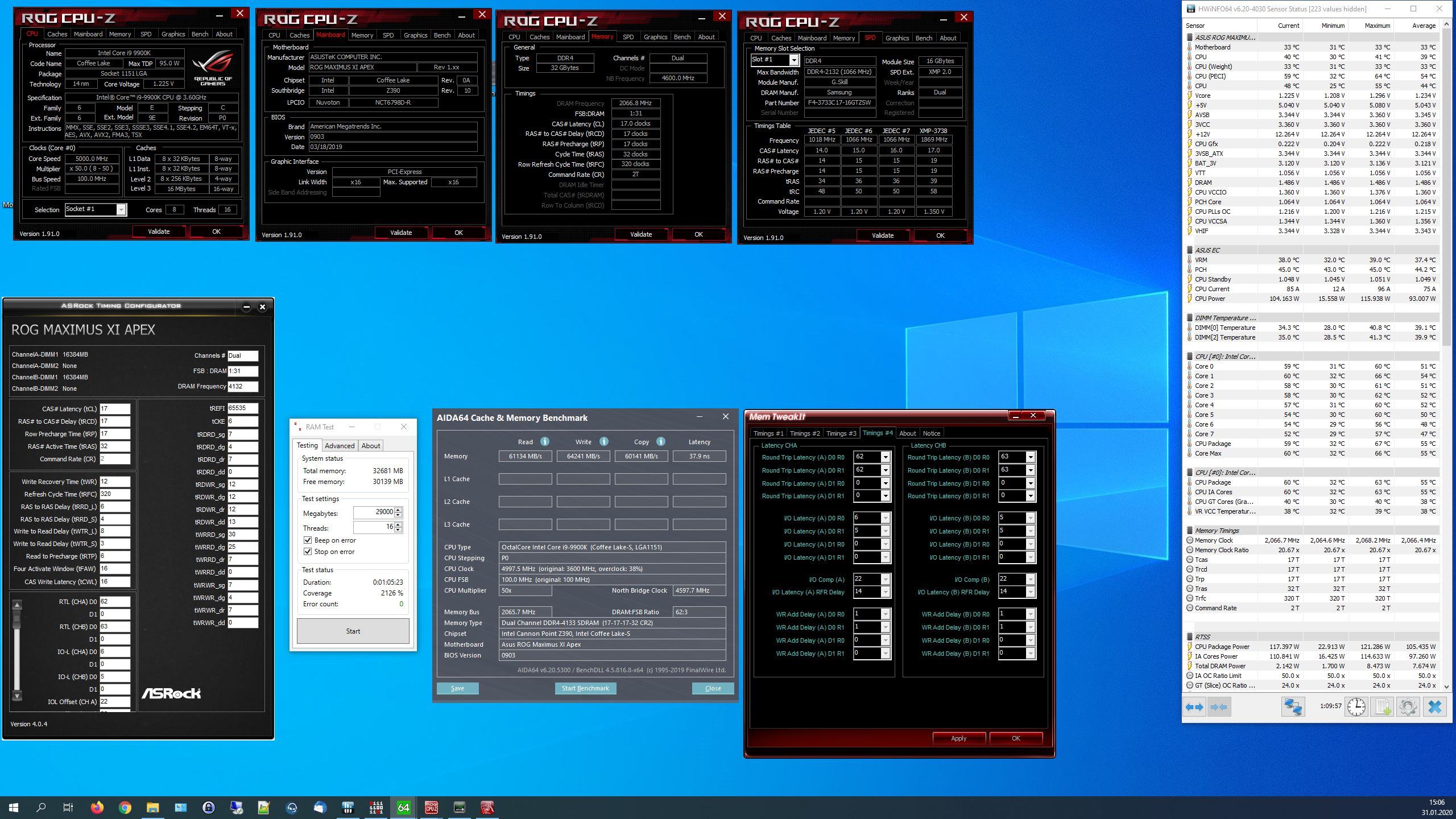Expand Socket #1 selection dropdown
The width and height of the screenshot is (1456, 819).
[121, 210]
